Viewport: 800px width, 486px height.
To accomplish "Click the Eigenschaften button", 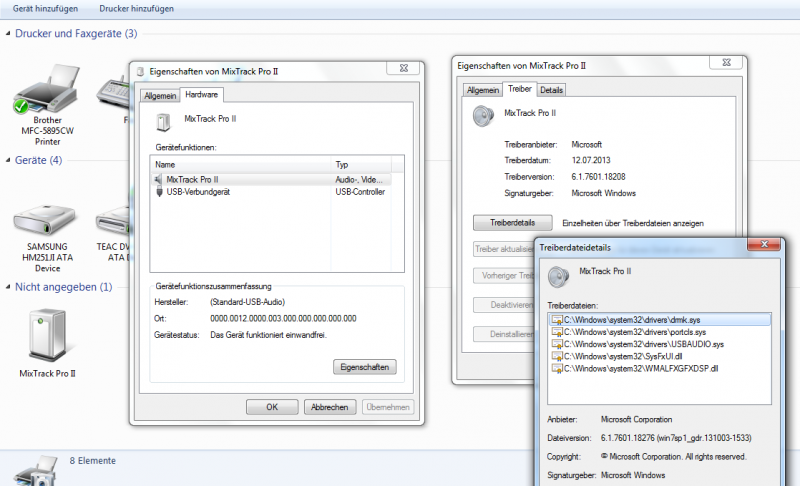I will click(365, 367).
